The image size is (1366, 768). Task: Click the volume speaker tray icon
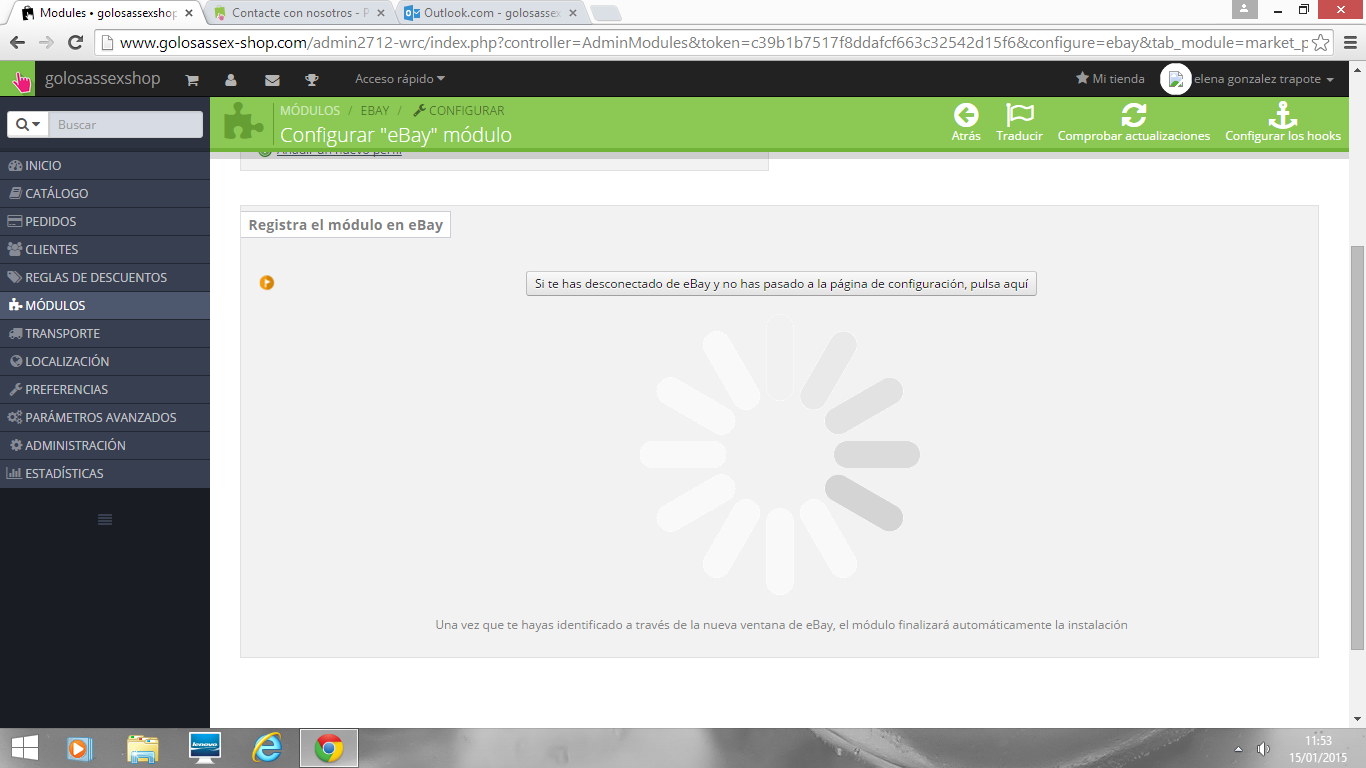tap(1263, 749)
